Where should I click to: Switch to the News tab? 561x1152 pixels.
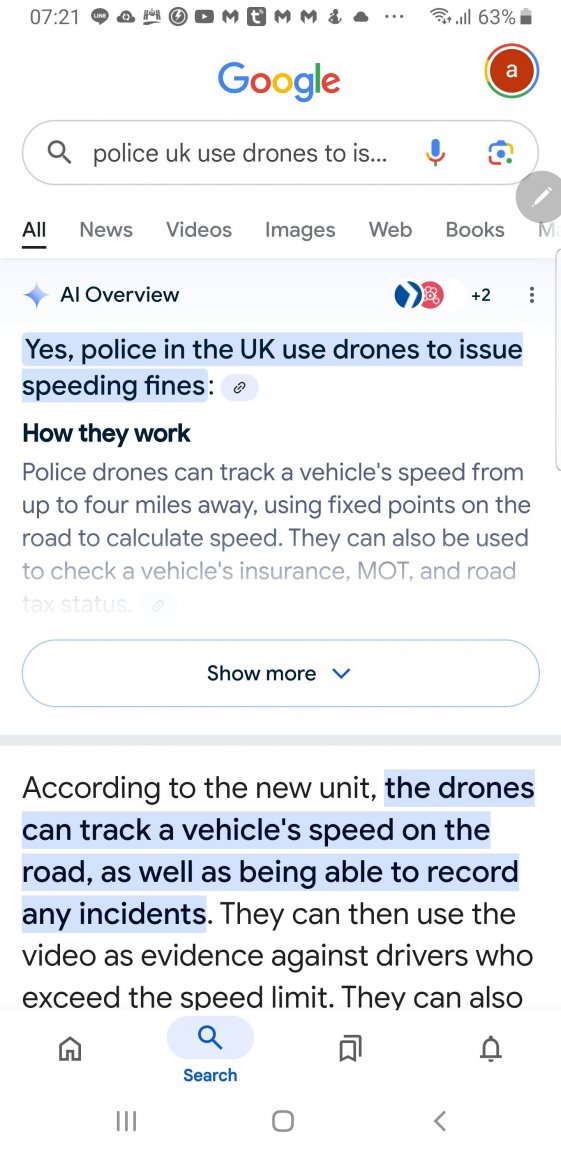pos(106,230)
